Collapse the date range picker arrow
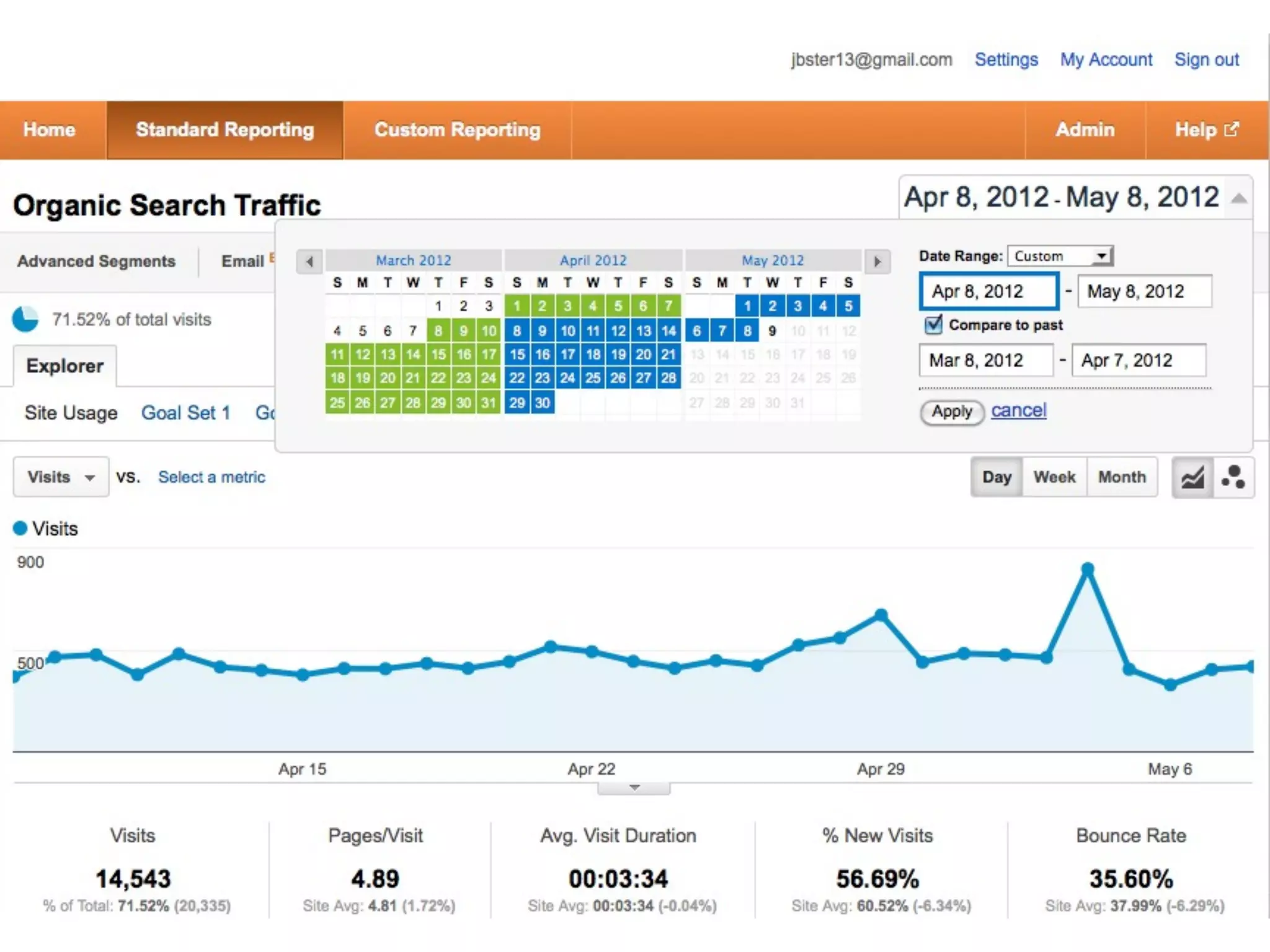The width and height of the screenshot is (1270, 952). 1238,198
